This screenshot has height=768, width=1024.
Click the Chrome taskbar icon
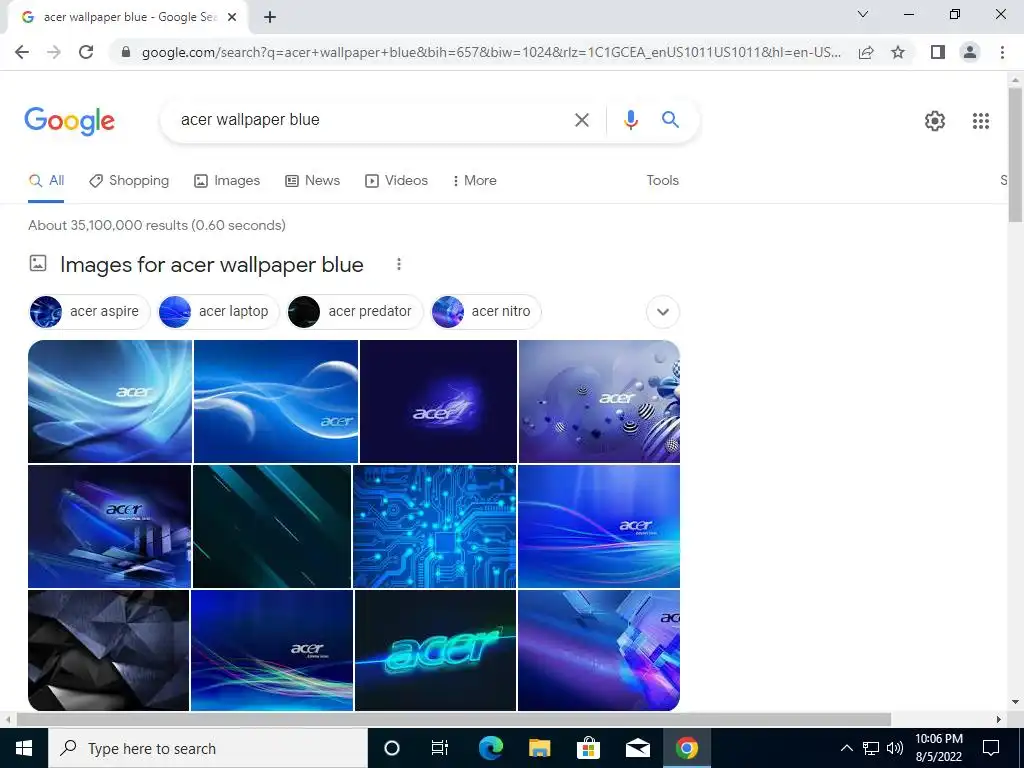point(686,748)
